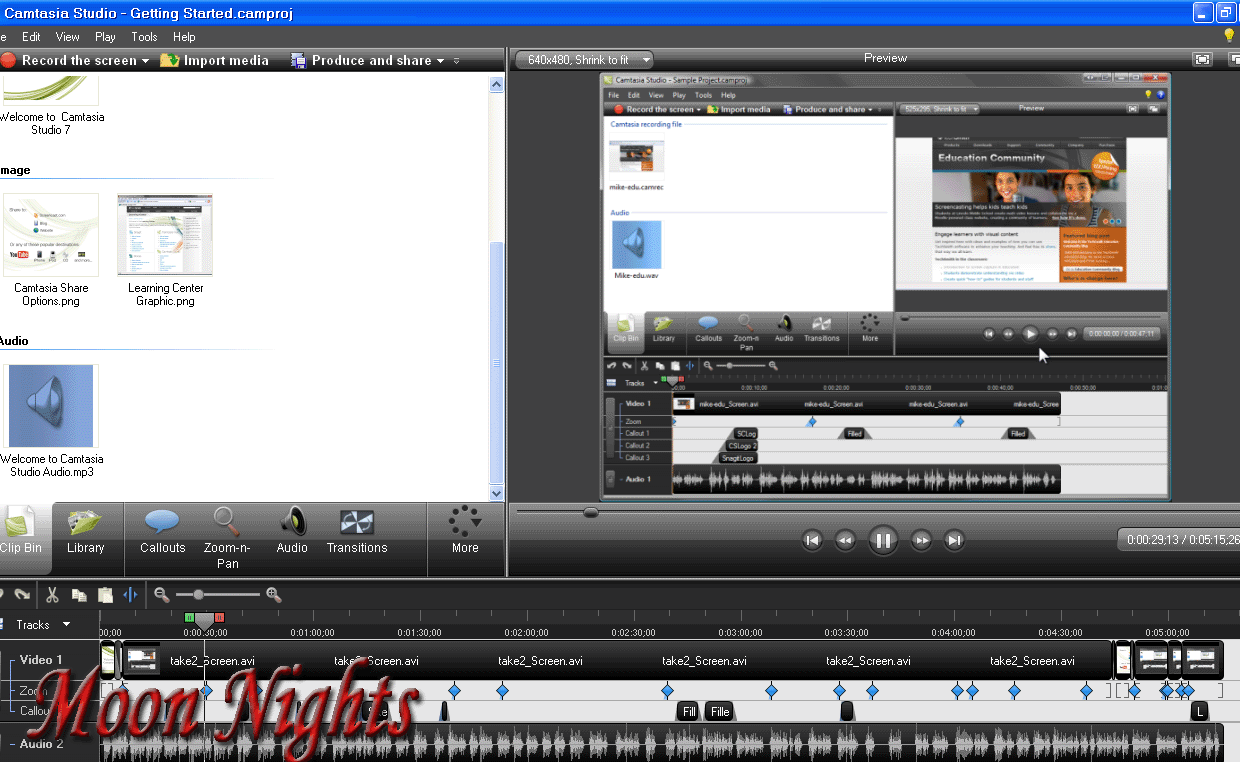Viewport: 1240px width, 762px height.
Task: Click the Cut scissors icon in timeline toolbar
Action: (52, 595)
